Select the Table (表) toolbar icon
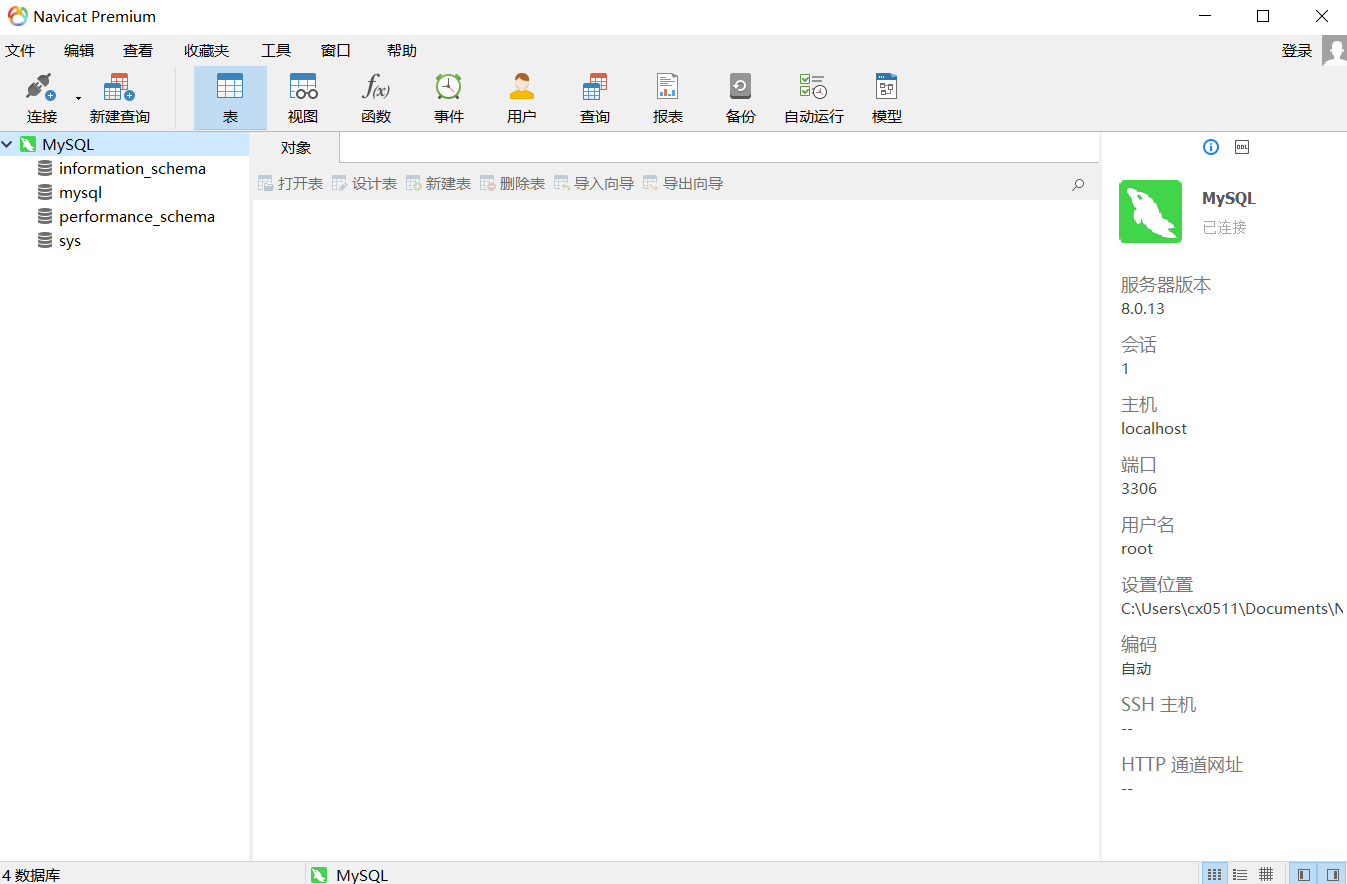The height and width of the screenshot is (884, 1347). click(230, 98)
